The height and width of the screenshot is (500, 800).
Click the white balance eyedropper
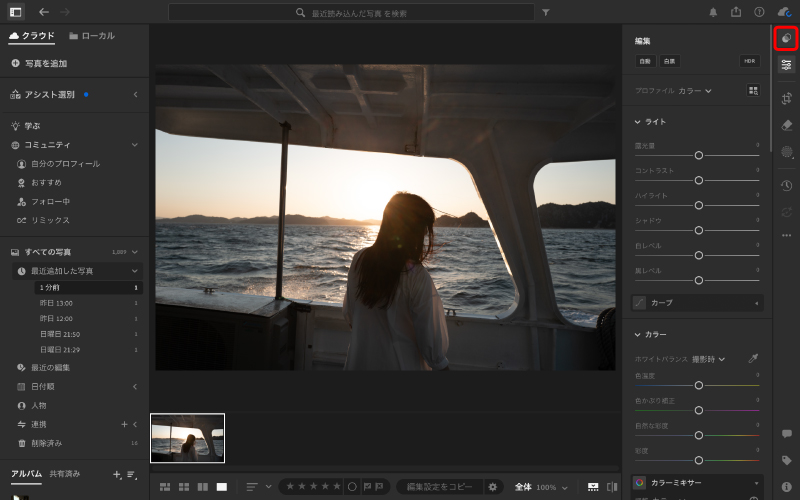(x=753, y=358)
